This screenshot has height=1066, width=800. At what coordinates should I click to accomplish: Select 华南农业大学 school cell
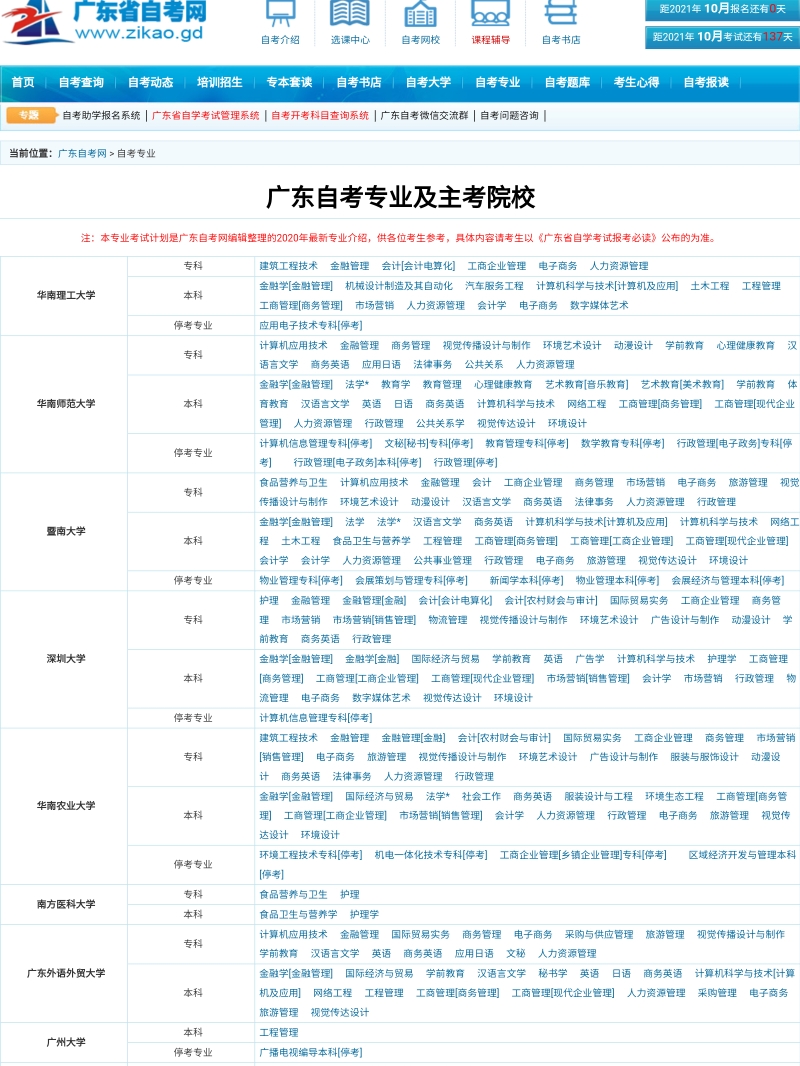coord(65,806)
